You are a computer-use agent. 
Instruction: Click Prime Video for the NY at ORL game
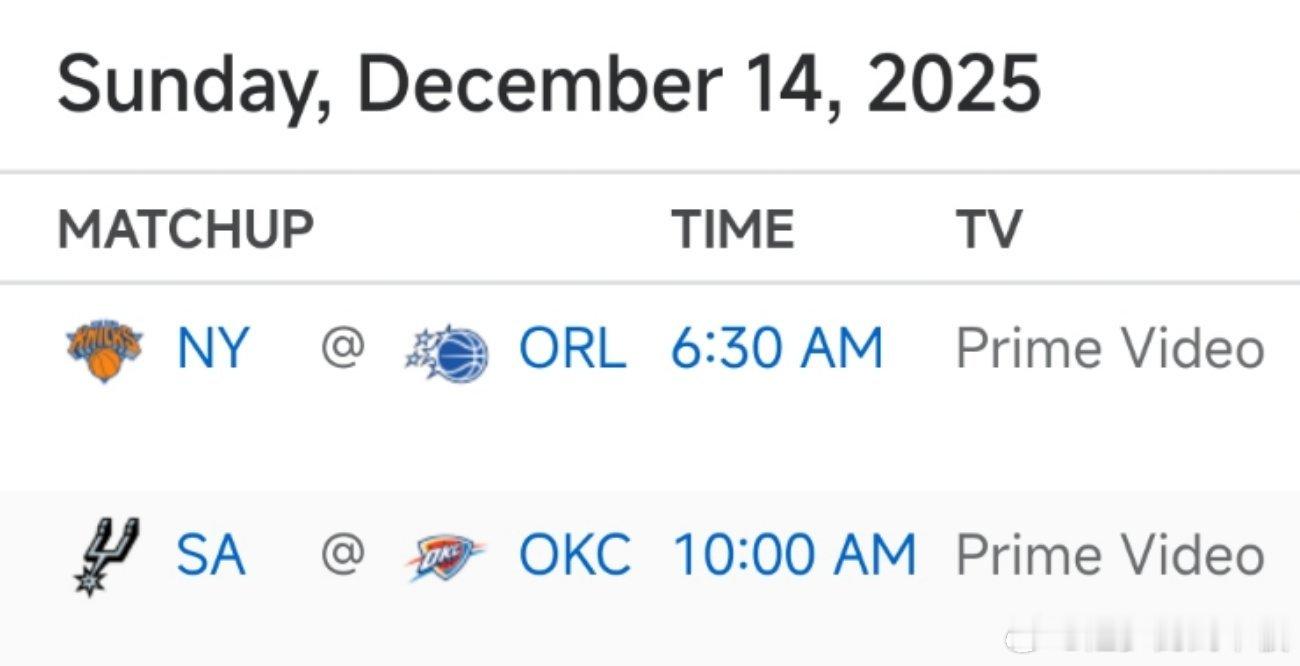coord(1110,349)
